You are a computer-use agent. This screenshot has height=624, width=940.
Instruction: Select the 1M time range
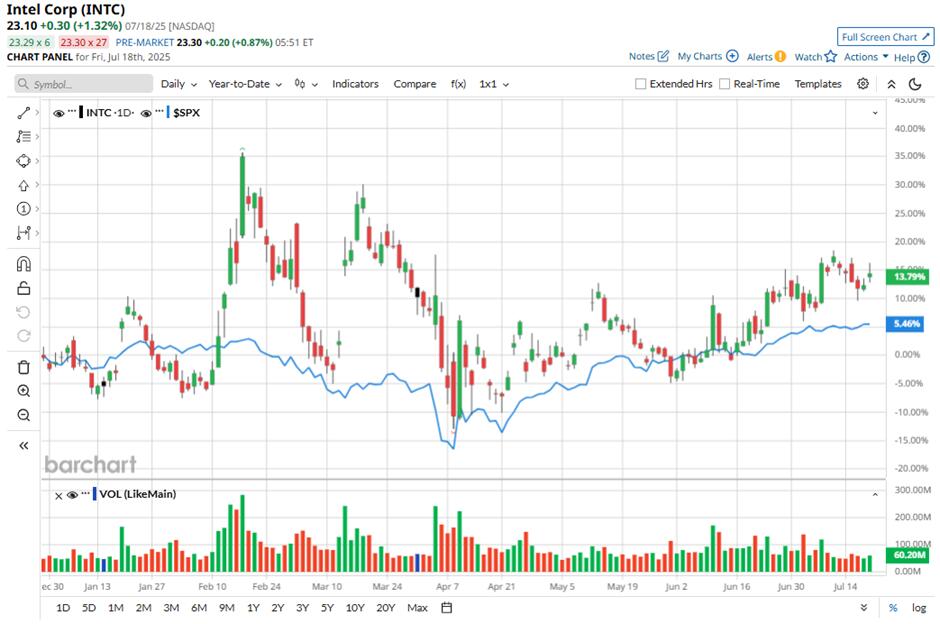[116, 608]
